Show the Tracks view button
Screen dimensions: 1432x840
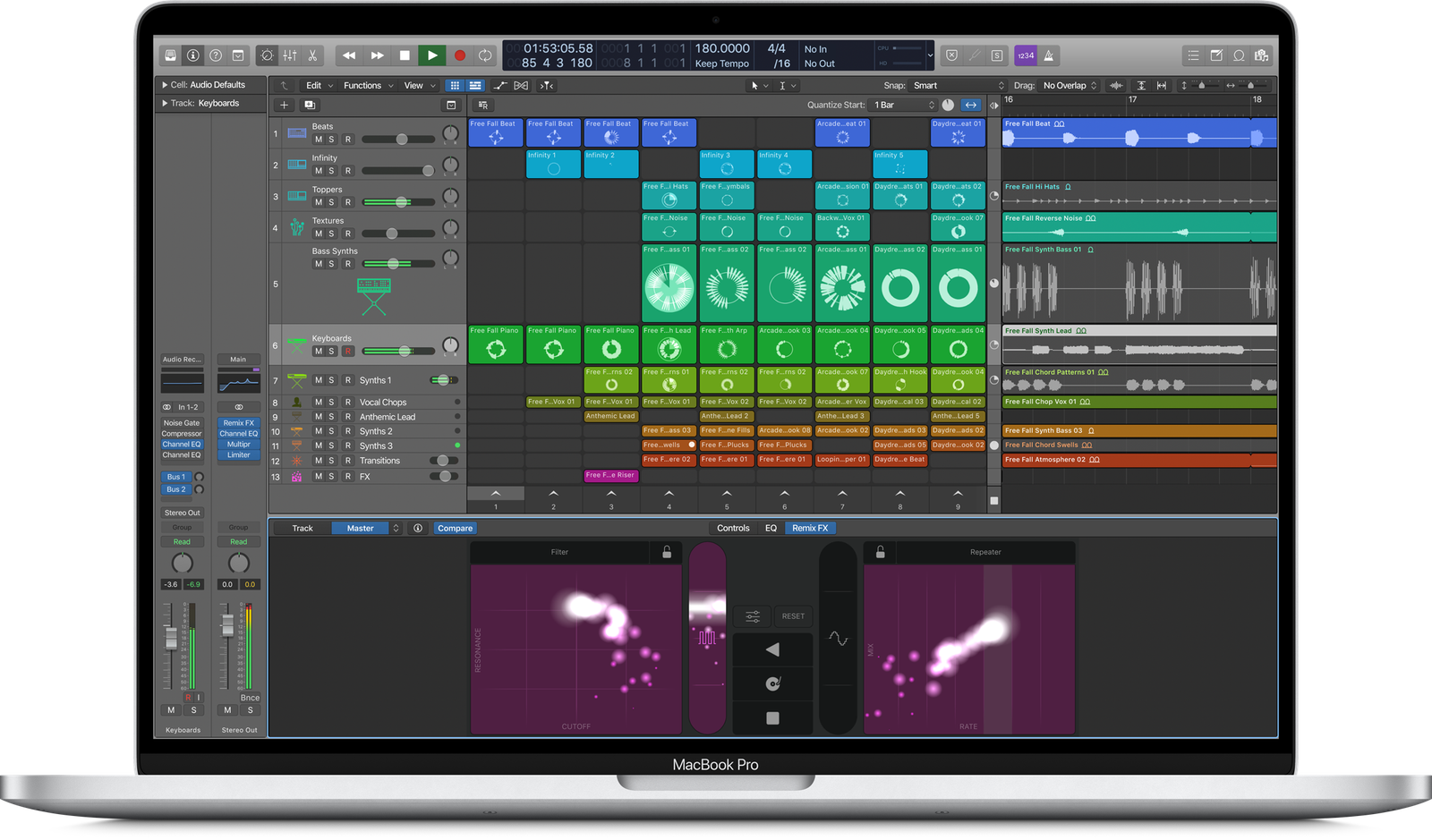(x=475, y=86)
